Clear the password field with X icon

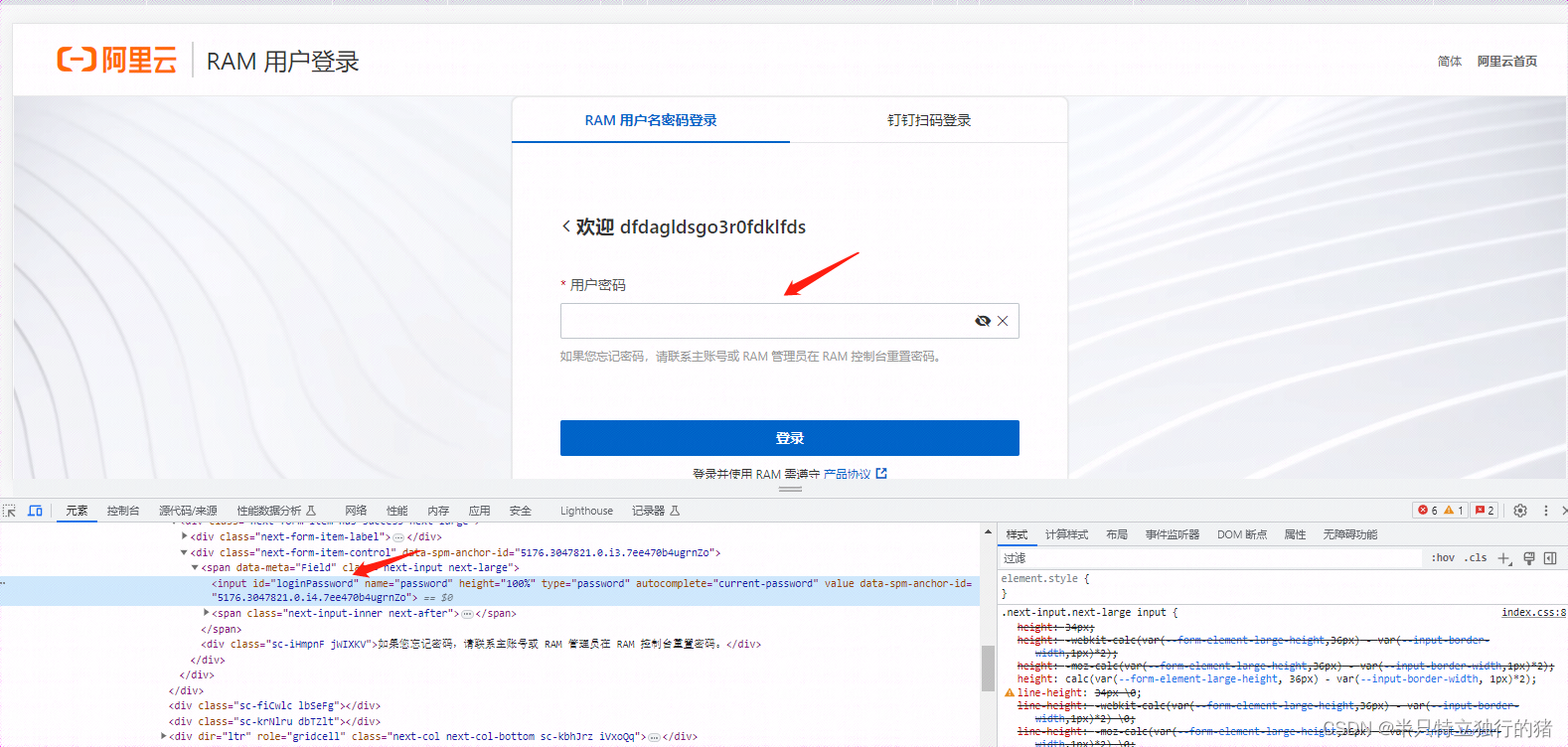pos(1003,321)
